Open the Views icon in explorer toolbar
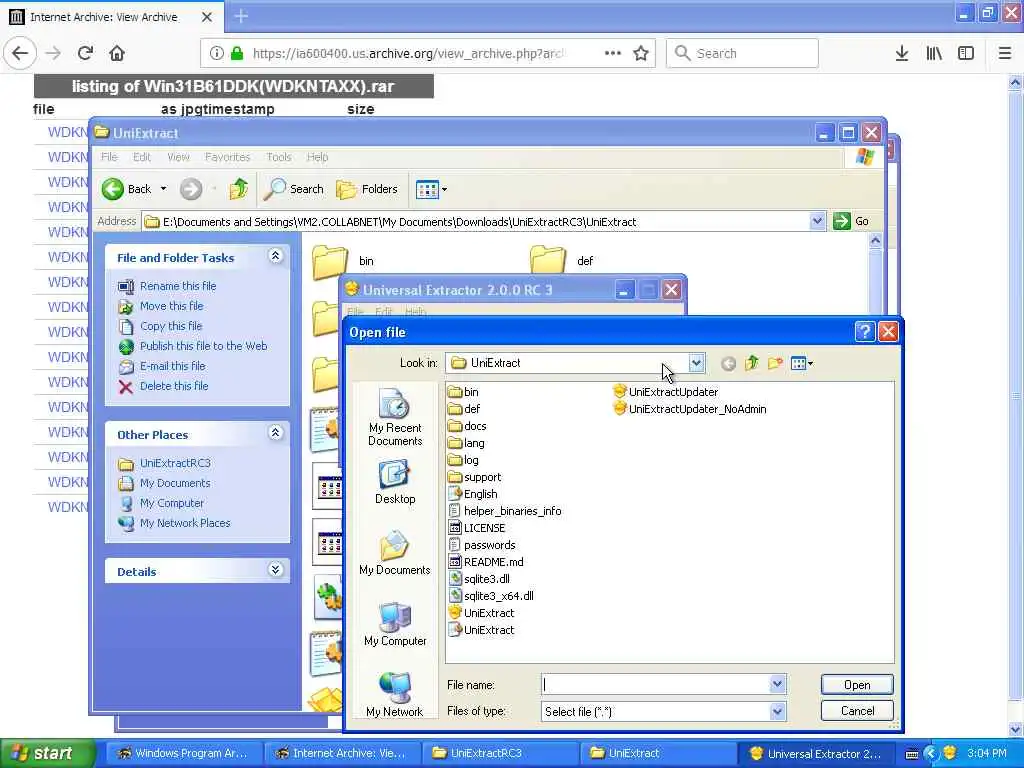 pos(427,189)
